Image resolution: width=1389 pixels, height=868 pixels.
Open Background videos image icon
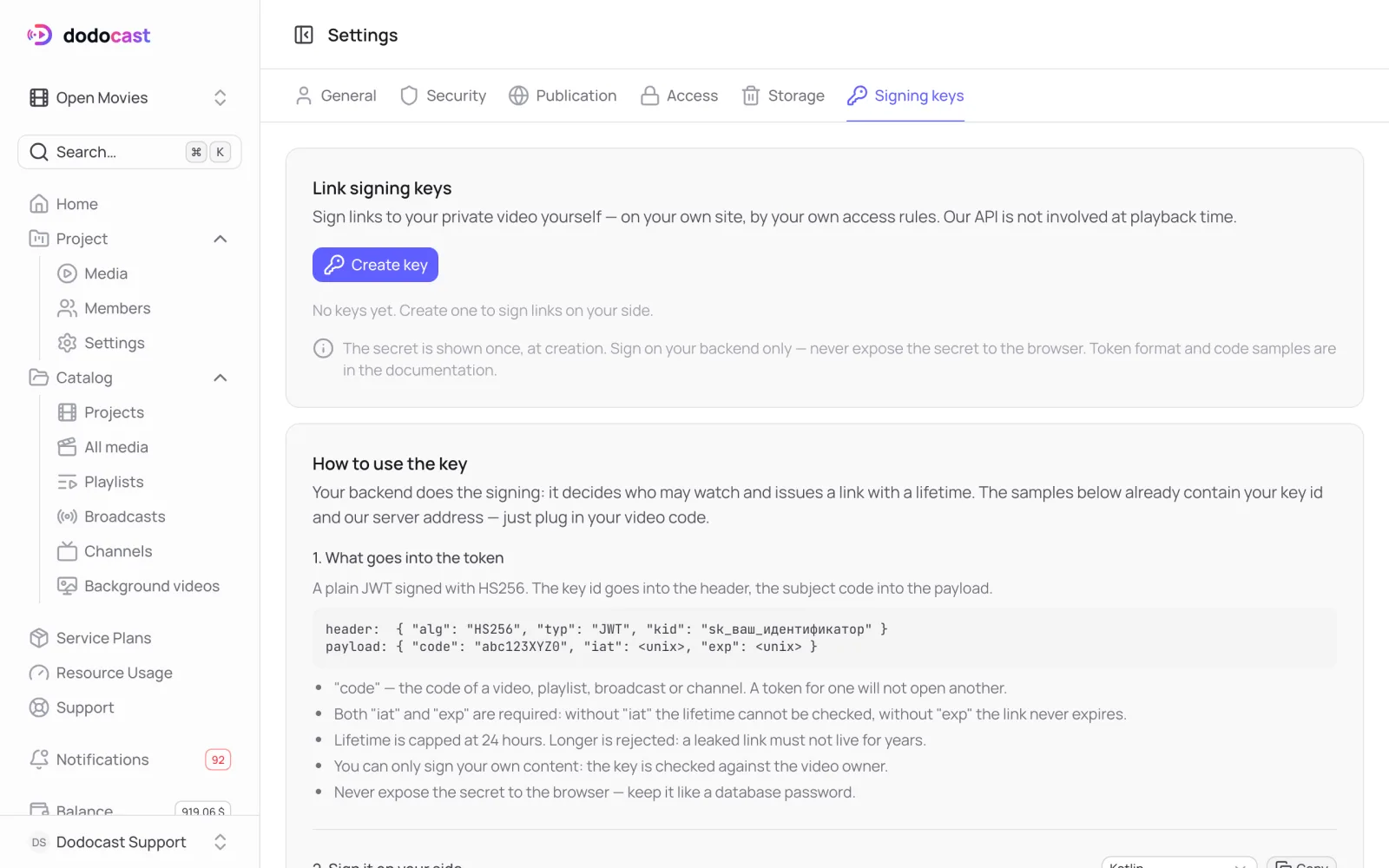67,586
